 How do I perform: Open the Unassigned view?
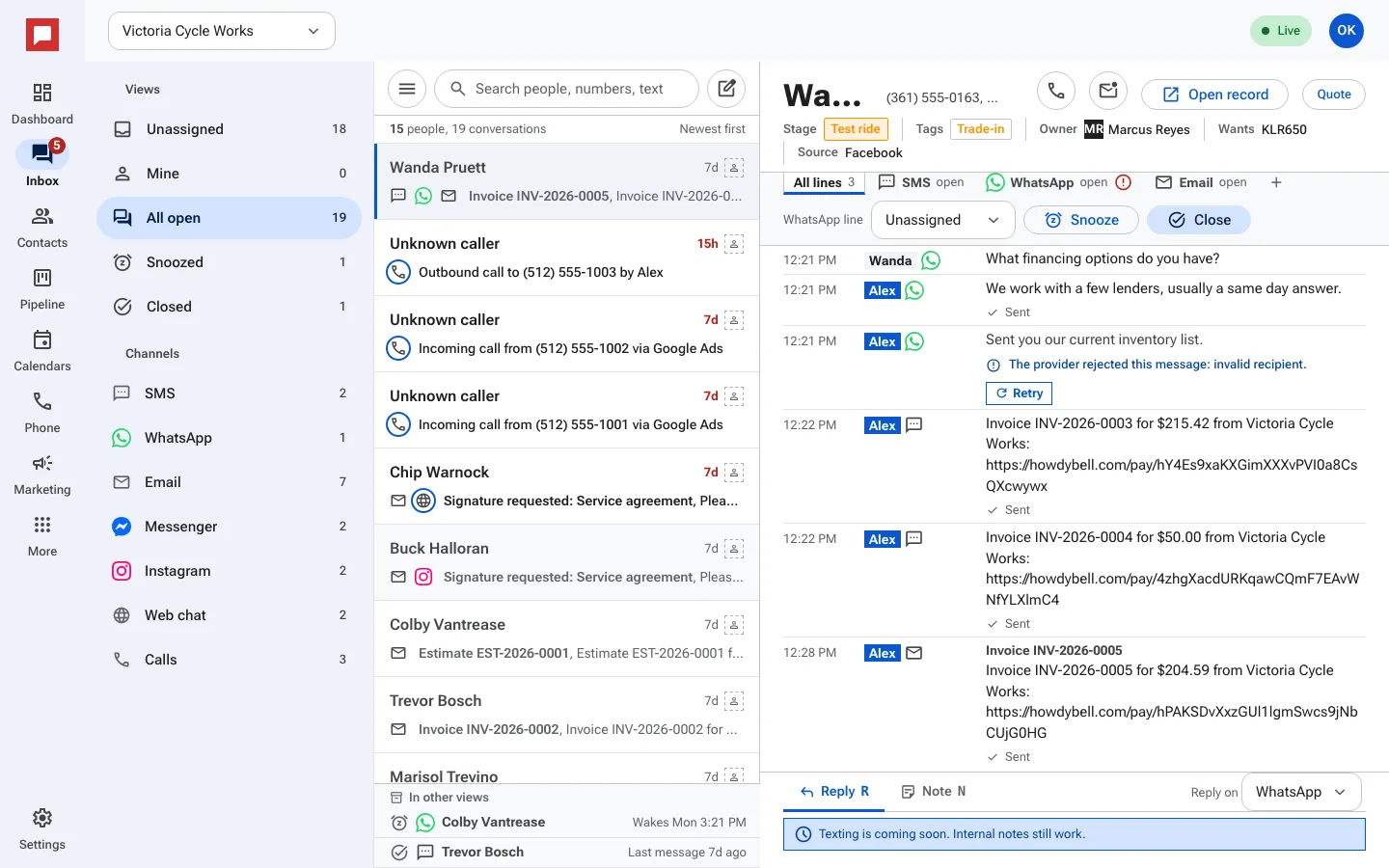pos(230,129)
